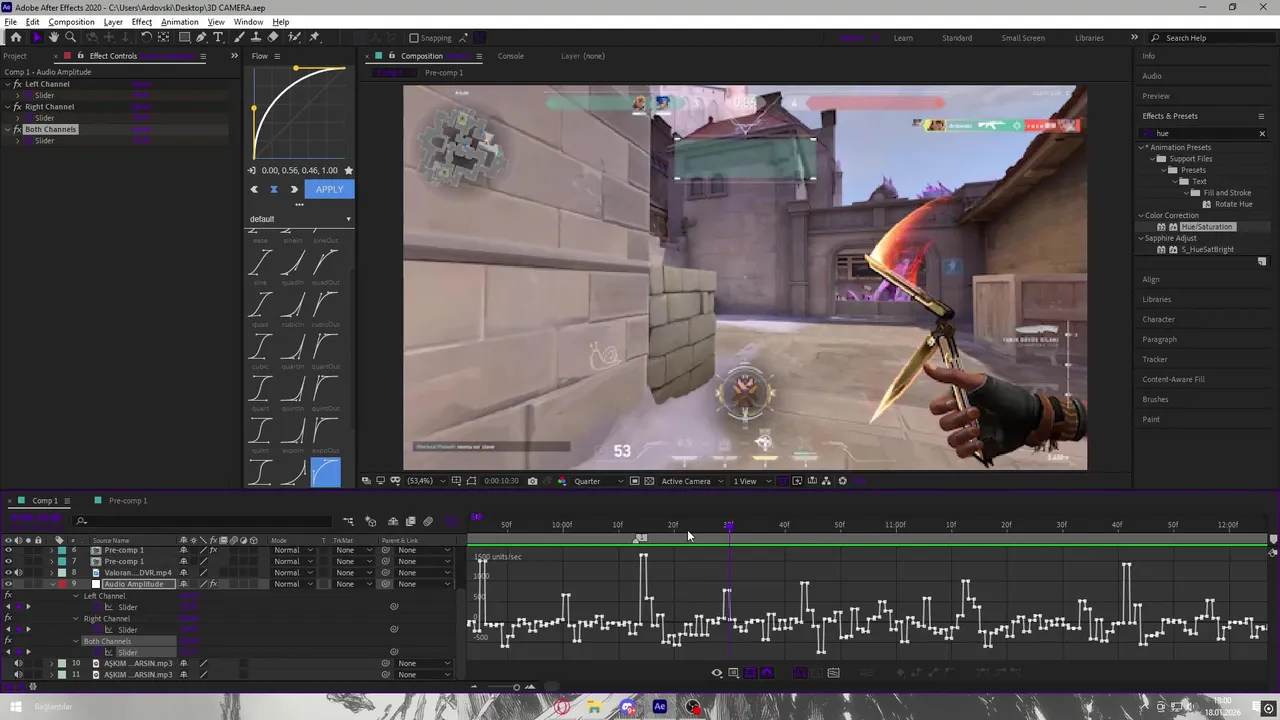Viewport: 1280px width, 720px height.
Task: Collapse the Audio Amplitude layer twirl
Action: [52, 584]
